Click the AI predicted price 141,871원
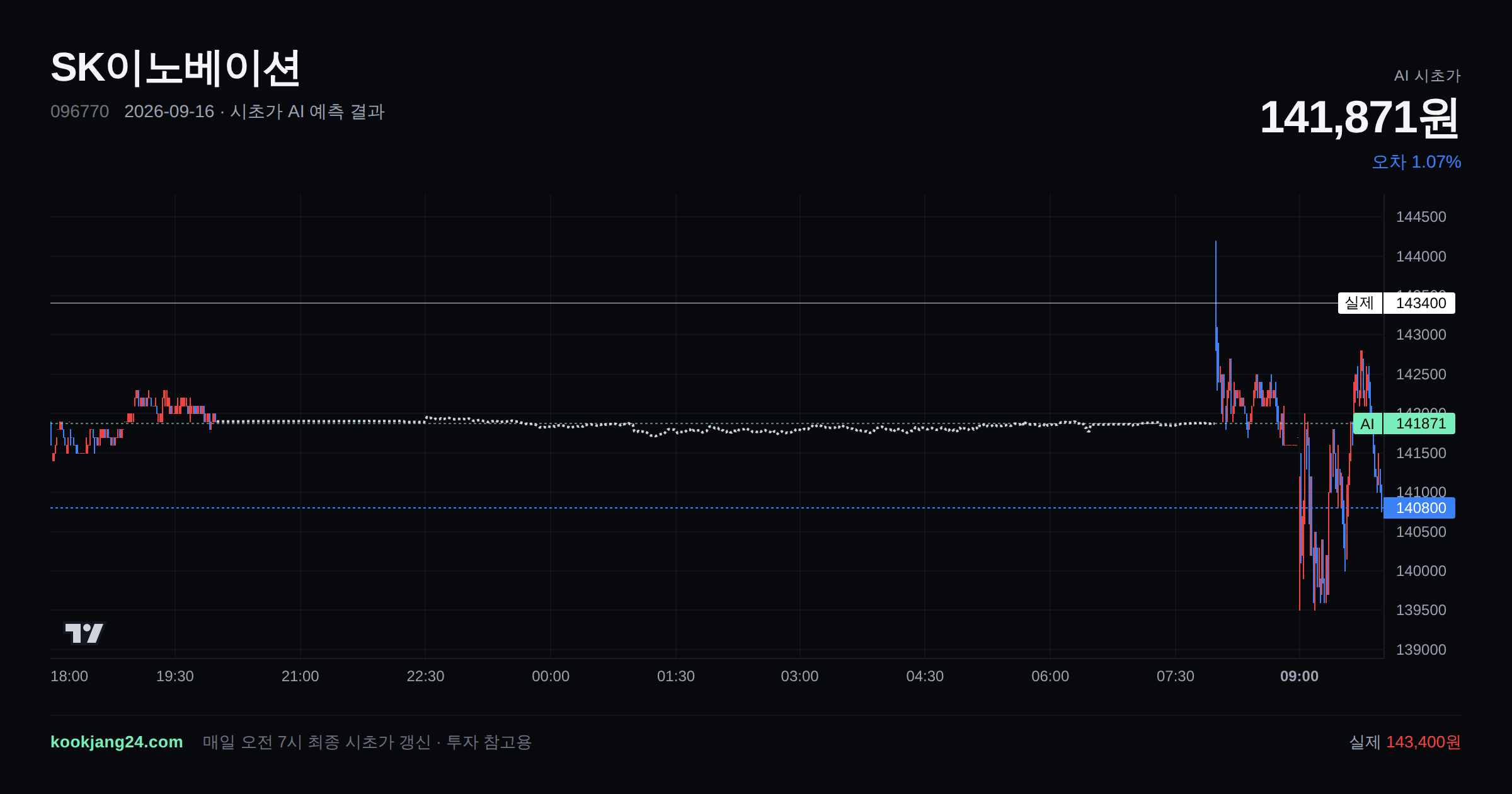 (1360, 118)
